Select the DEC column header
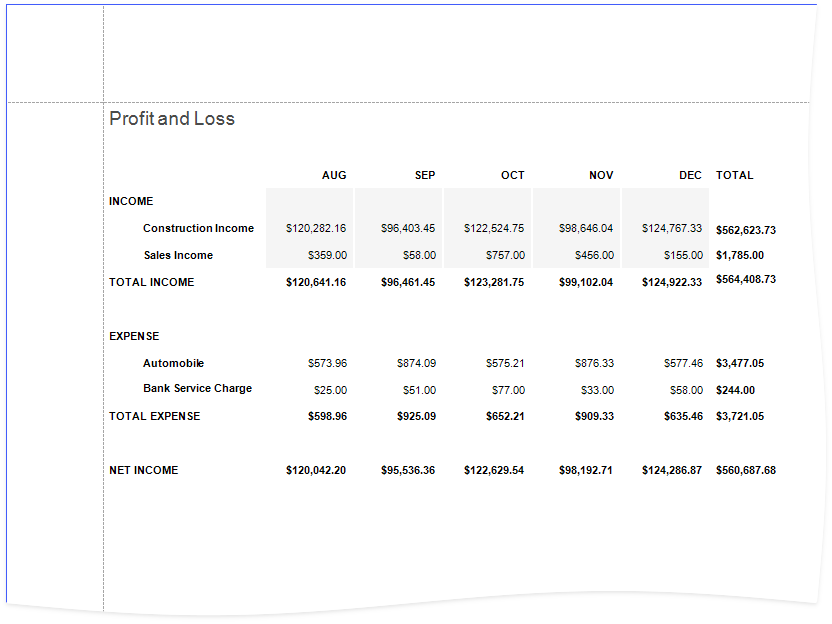The height and width of the screenshot is (624, 832). tap(690, 175)
